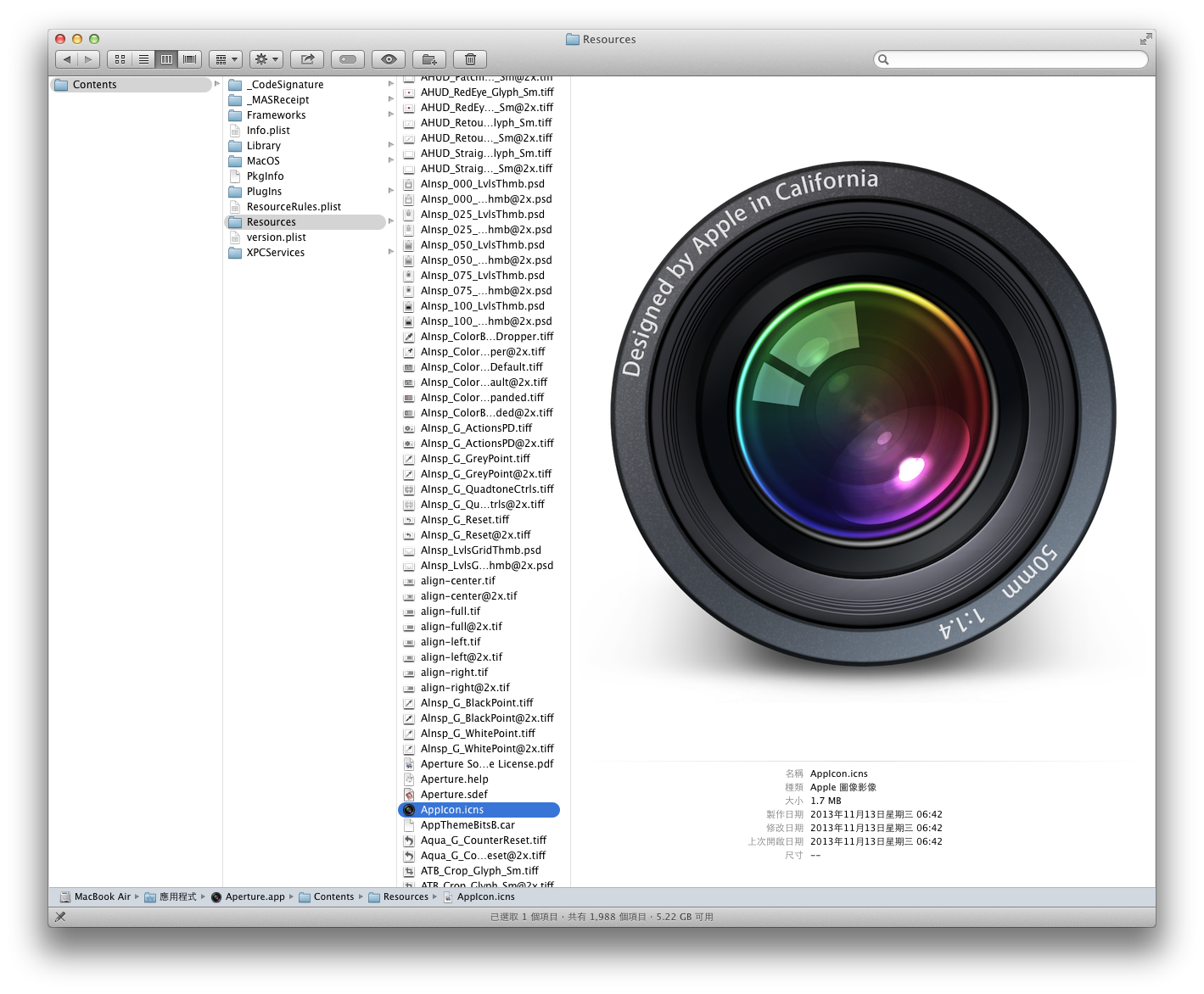
Task: Switch to Cover Flow view
Action: coord(190,59)
